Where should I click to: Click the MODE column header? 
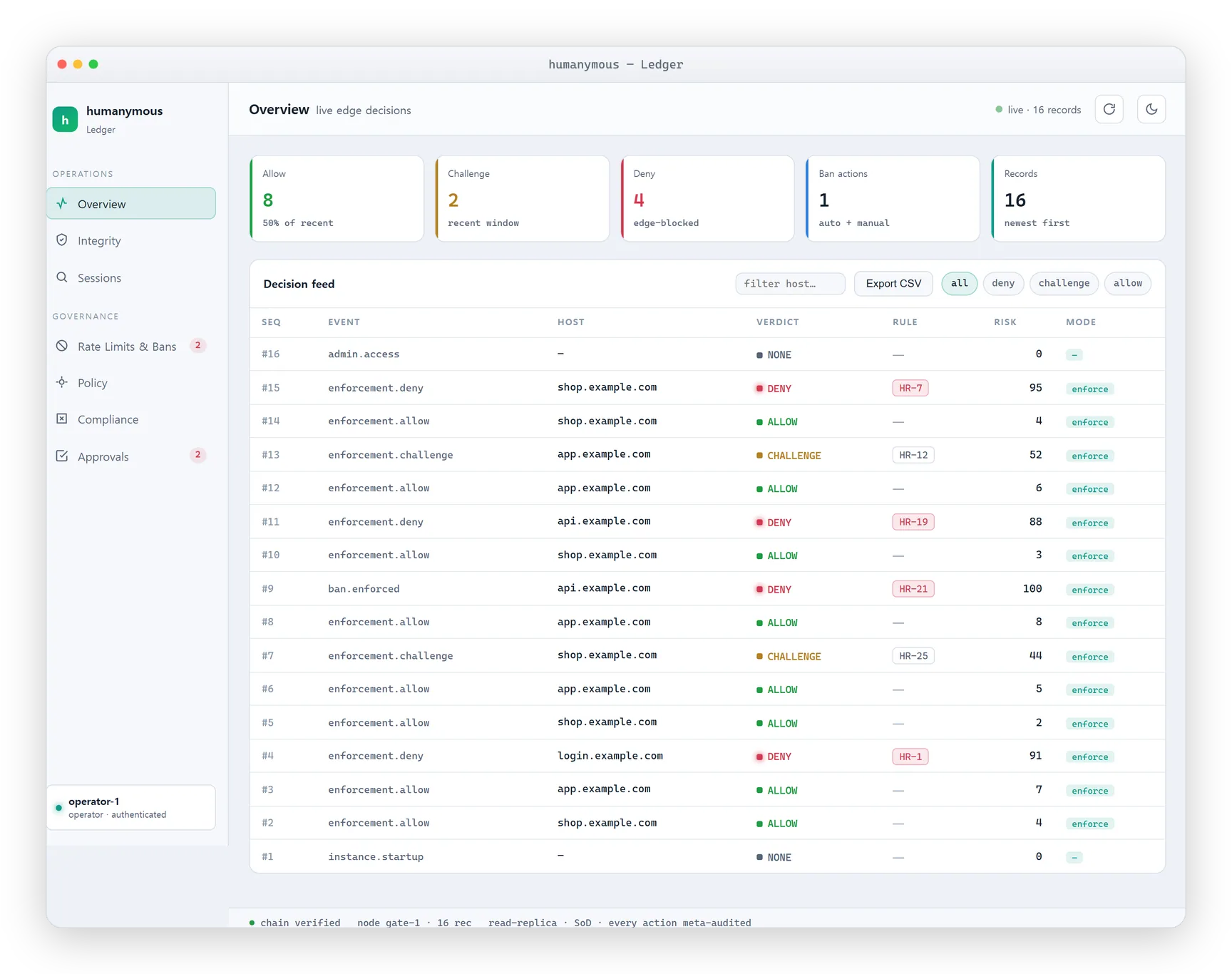point(1081,322)
